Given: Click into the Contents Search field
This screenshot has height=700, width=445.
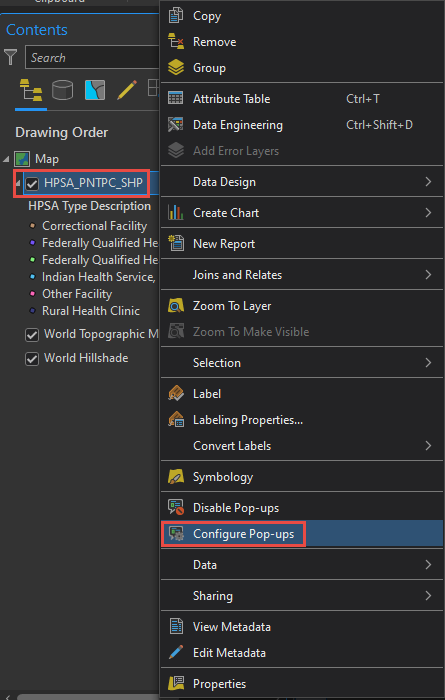Looking at the screenshot, I should pos(91,58).
